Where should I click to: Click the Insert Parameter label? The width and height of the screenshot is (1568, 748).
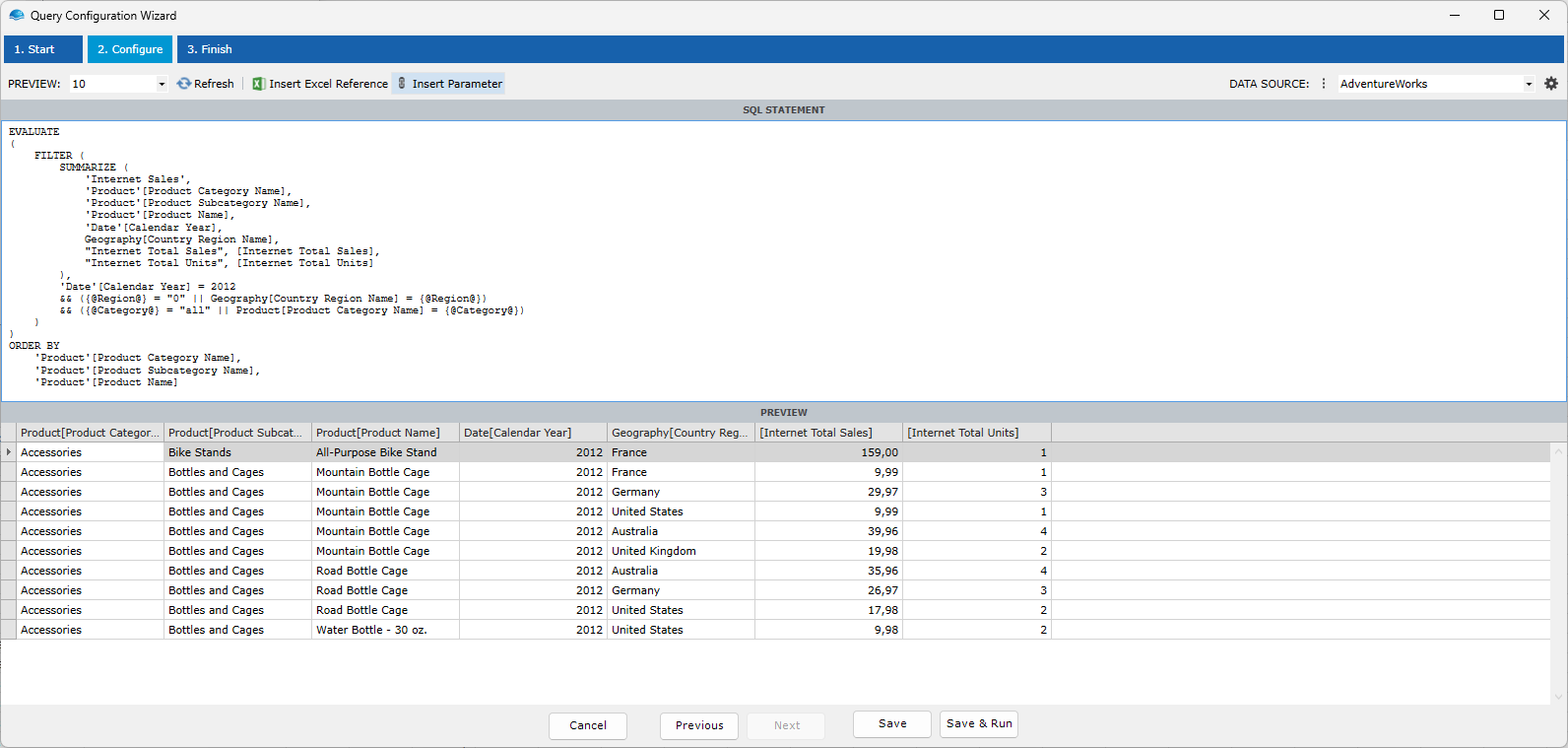pyautogui.click(x=457, y=84)
